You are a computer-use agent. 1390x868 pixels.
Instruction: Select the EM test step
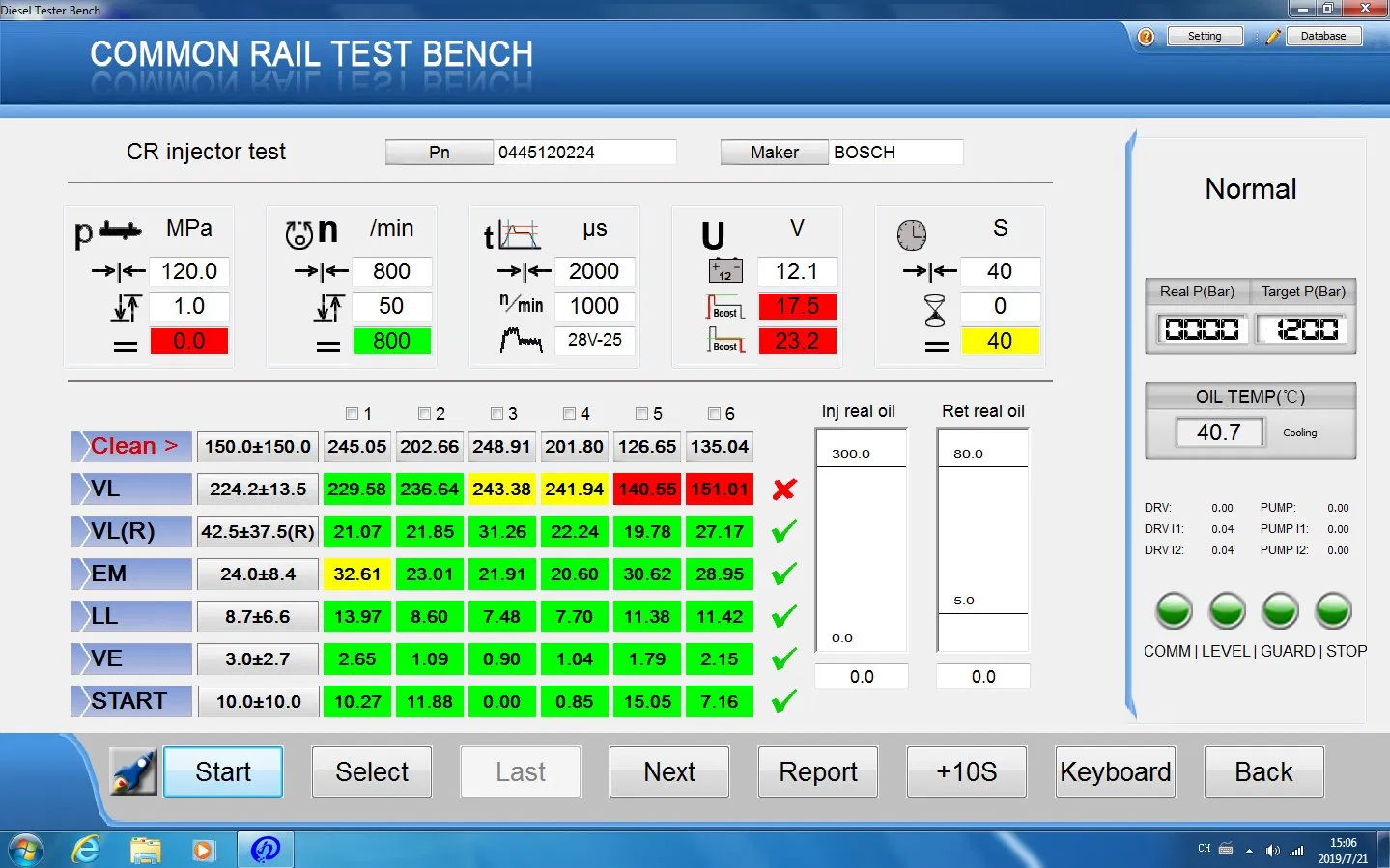pos(131,574)
